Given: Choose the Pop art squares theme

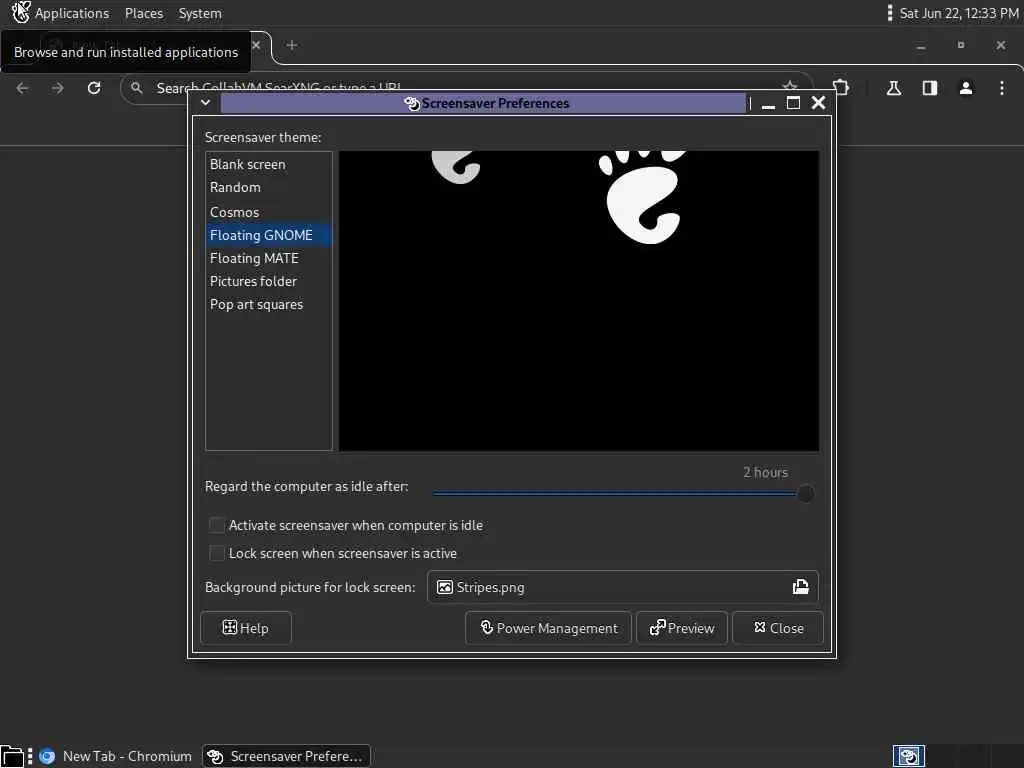Looking at the screenshot, I should [268, 305].
